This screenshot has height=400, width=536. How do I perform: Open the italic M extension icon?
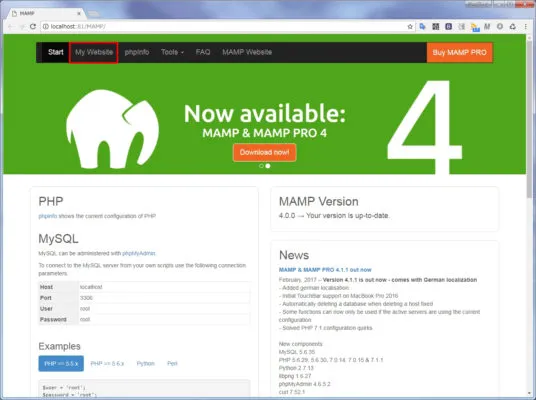tap(487, 26)
